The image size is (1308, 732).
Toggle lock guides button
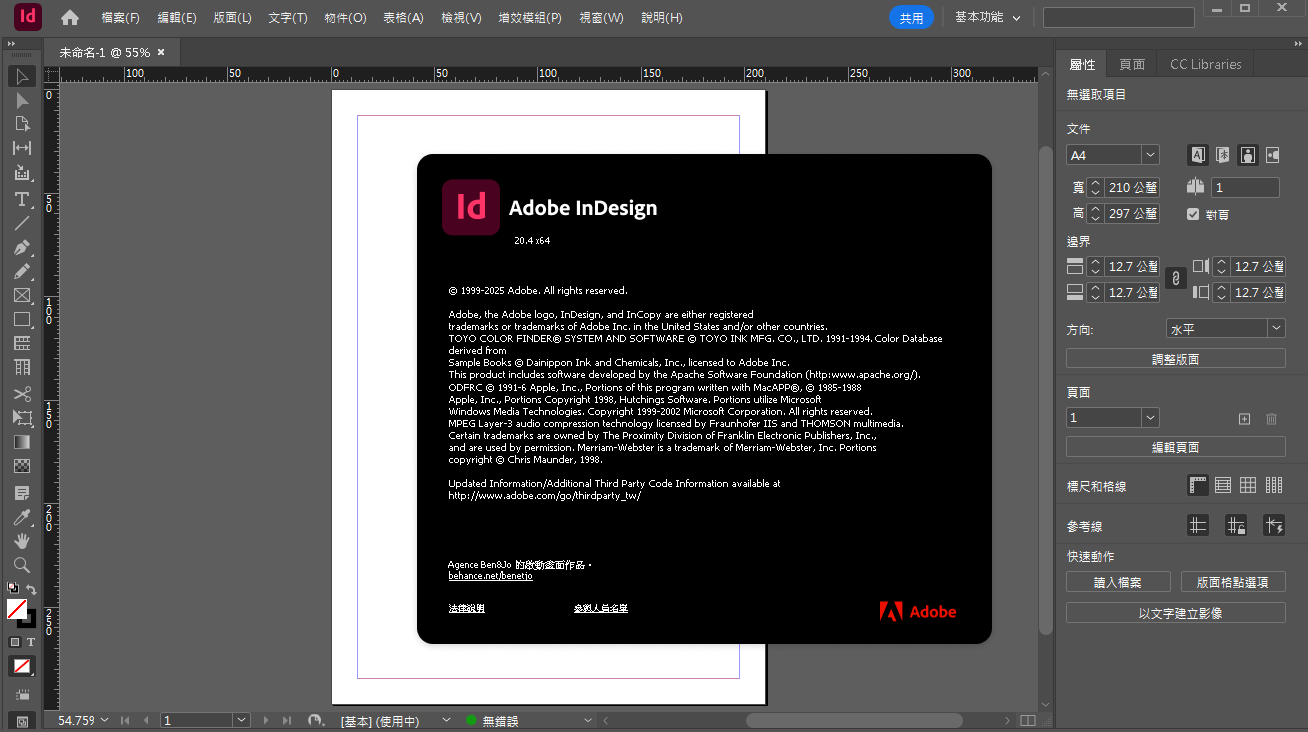[1236, 525]
